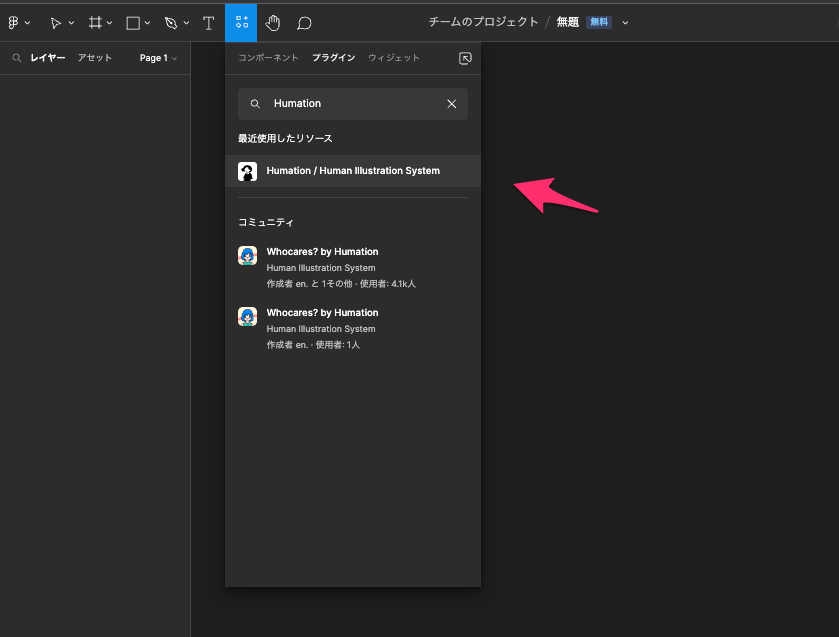Expand the Frame tool options chevron

[109, 23]
